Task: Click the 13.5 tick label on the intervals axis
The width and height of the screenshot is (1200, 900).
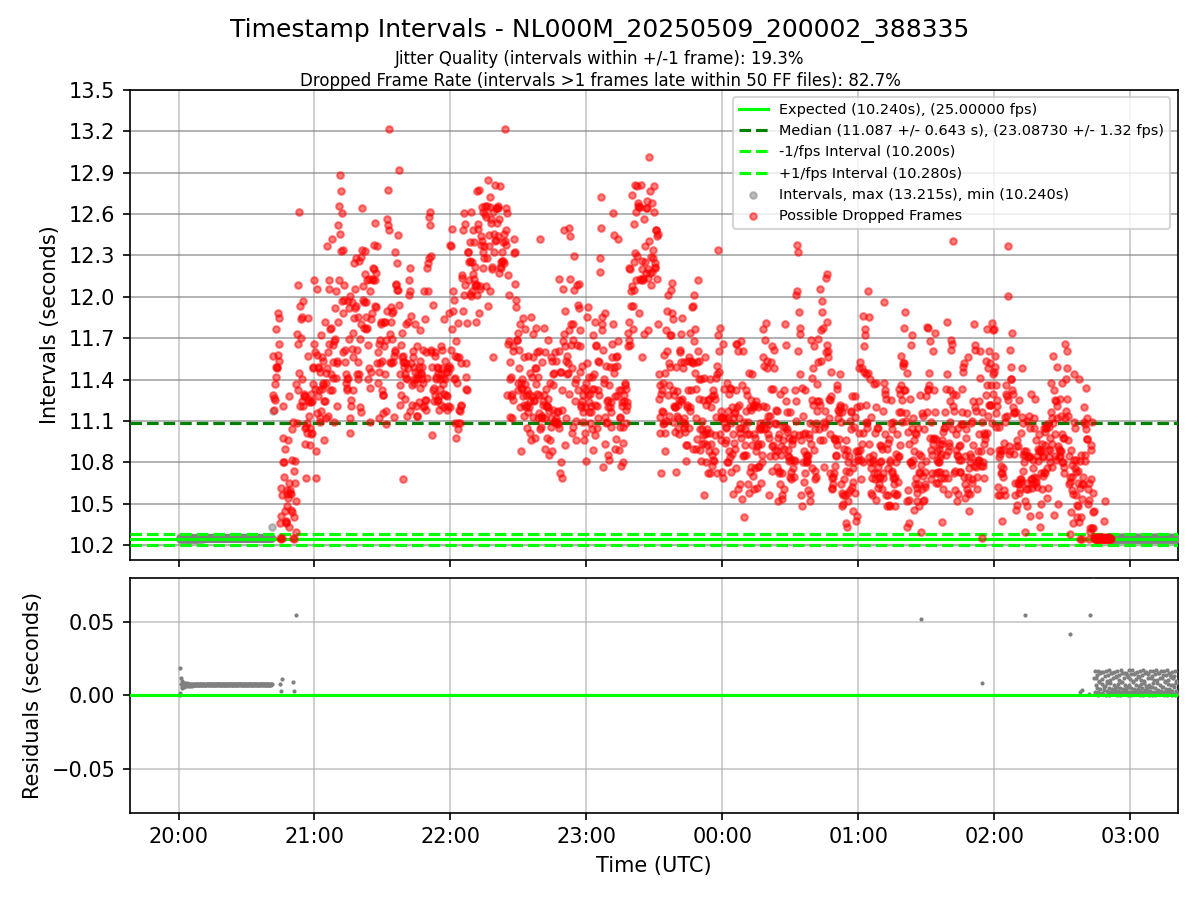Action: (93, 91)
